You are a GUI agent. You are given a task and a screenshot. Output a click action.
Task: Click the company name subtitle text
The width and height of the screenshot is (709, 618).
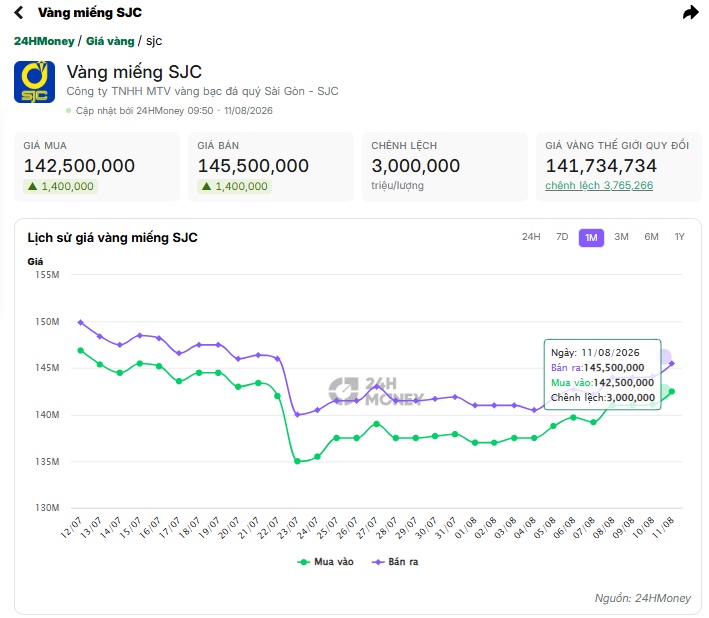point(202,91)
